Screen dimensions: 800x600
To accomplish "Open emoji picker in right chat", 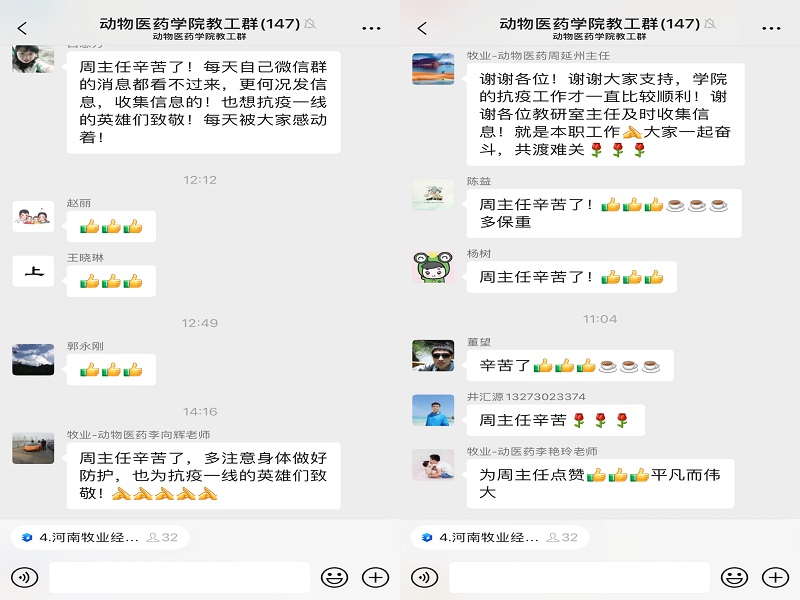I will point(734,578).
